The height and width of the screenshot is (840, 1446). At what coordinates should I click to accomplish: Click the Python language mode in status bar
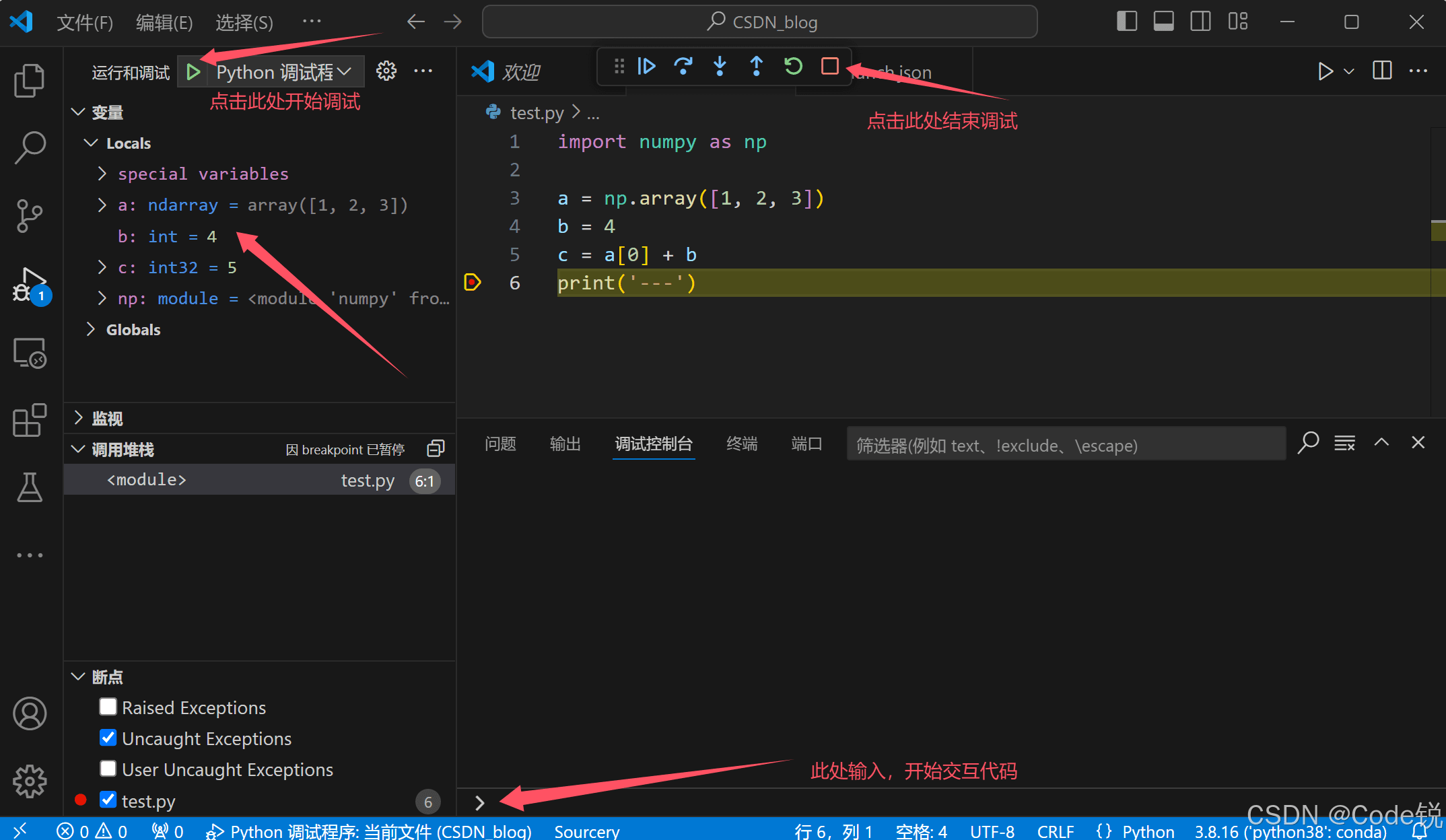tap(1147, 831)
